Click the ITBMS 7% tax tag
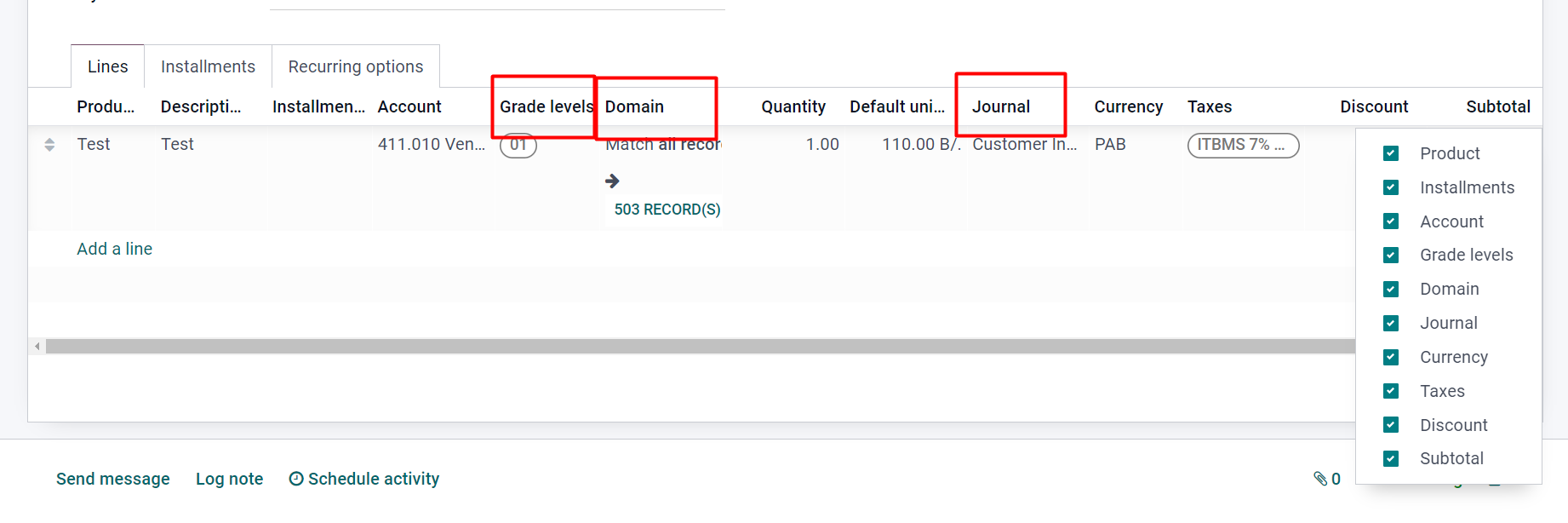The width and height of the screenshot is (1568, 523). coord(1242,145)
